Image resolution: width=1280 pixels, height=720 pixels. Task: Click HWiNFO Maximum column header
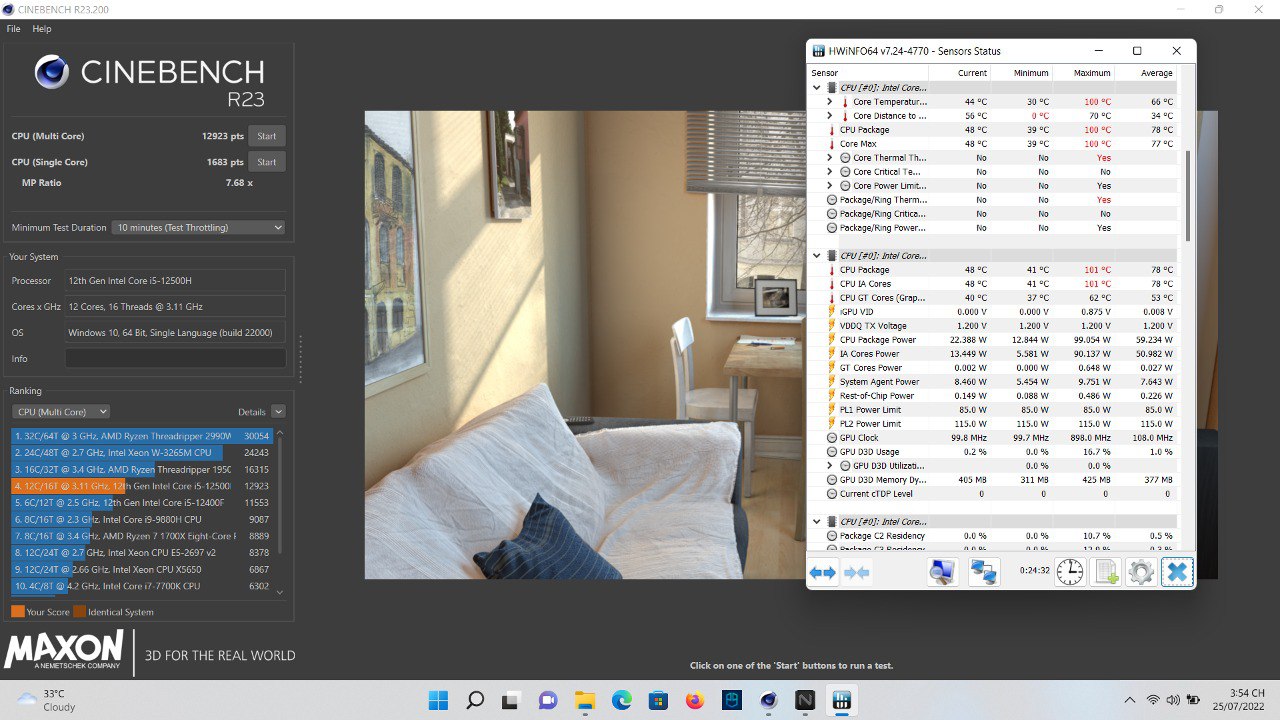pyautogui.click(x=1083, y=73)
